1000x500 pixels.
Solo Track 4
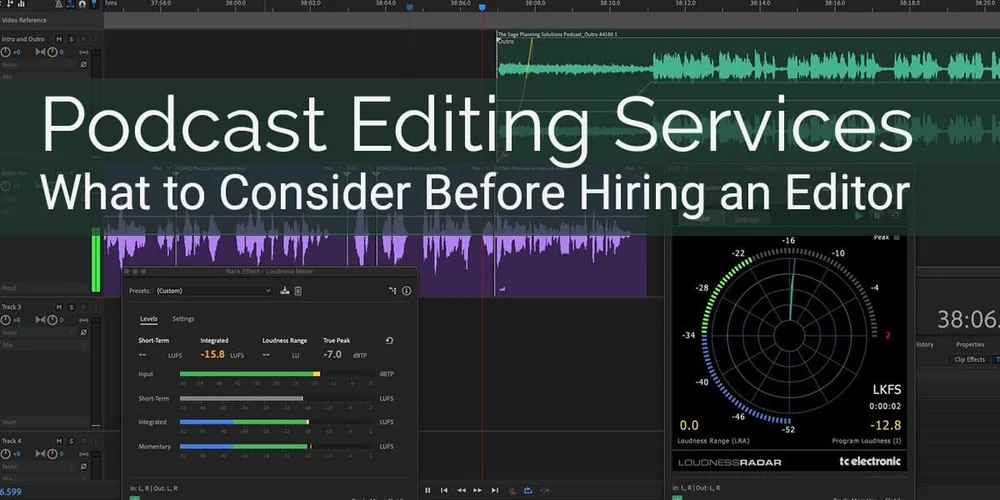click(x=71, y=441)
